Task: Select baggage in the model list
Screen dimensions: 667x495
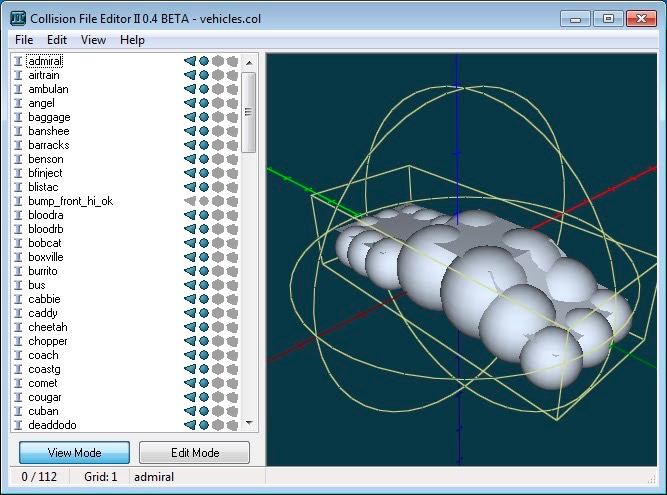Action: (49, 117)
